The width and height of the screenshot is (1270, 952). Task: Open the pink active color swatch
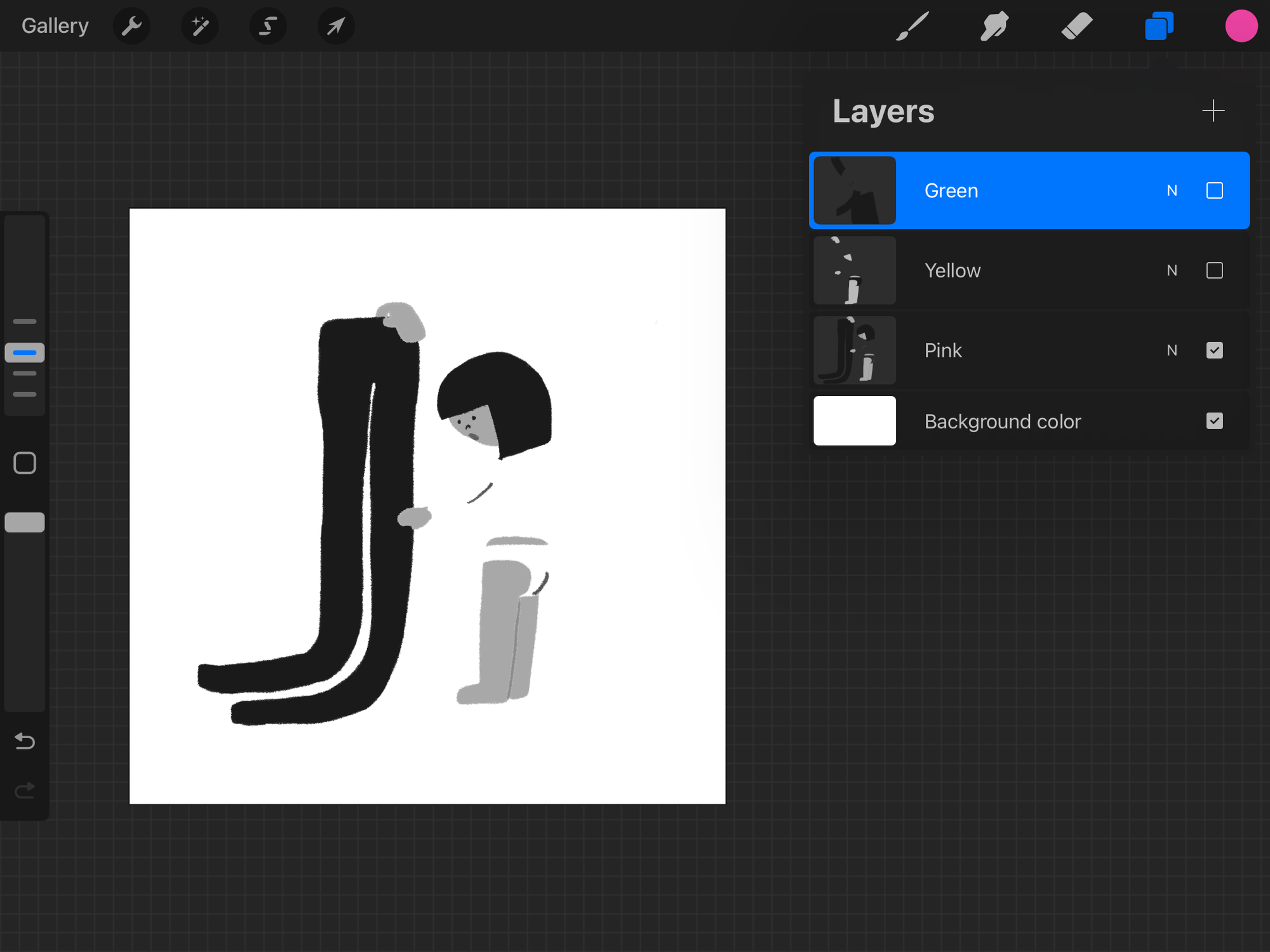tap(1241, 26)
